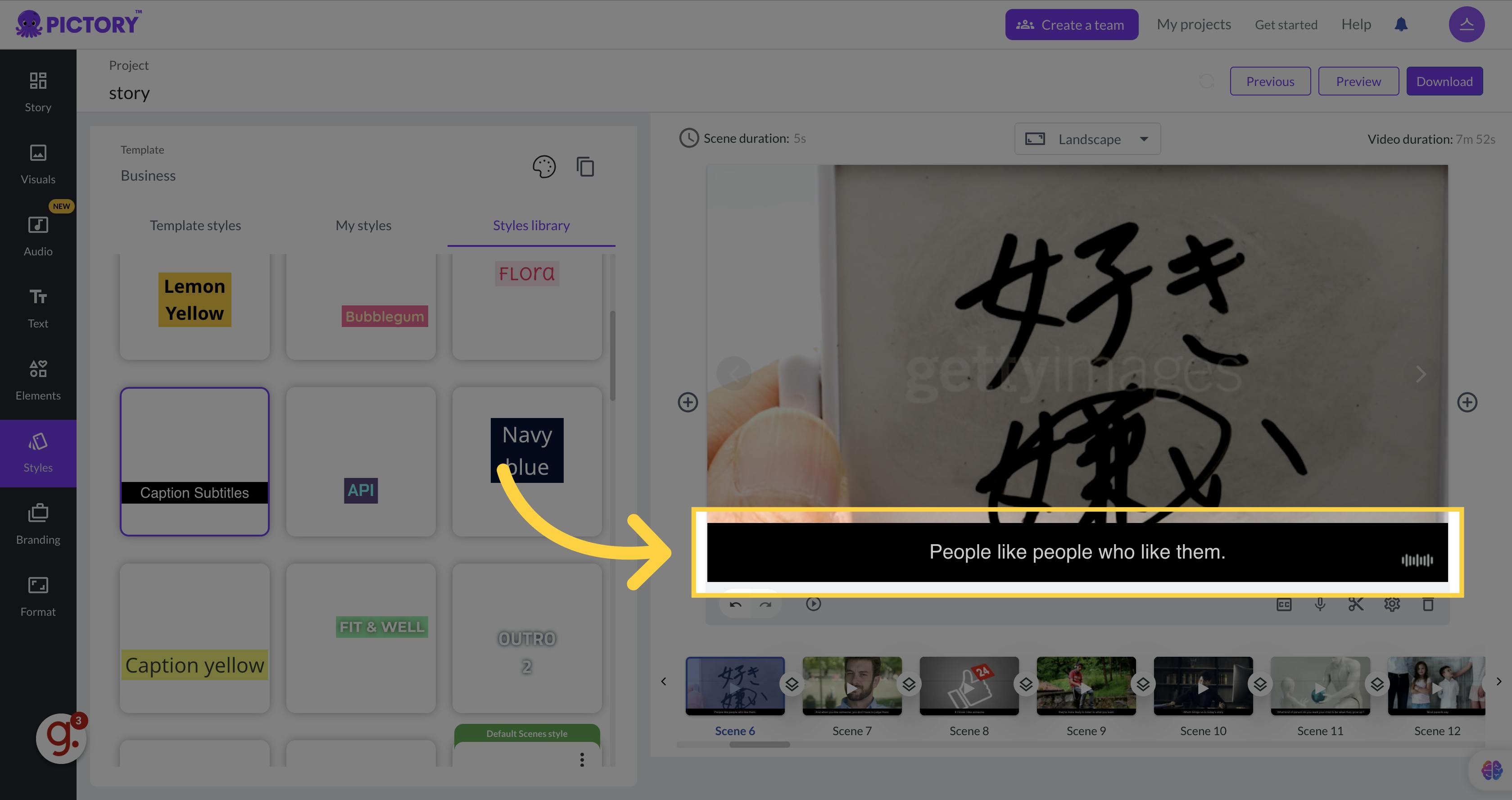The width and height of the screenshot is (1512, 800).
Task: Switch to Template styles tab
Action: (195, 226)
